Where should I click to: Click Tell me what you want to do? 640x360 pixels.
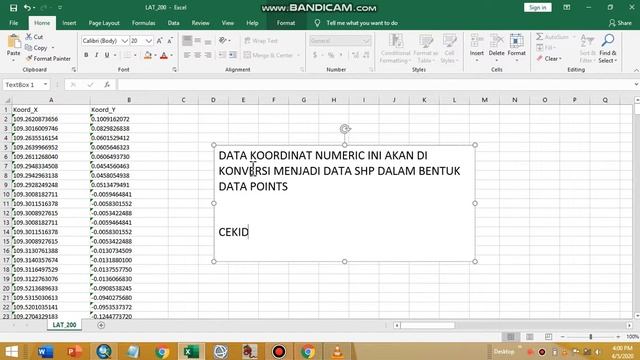pyautogui.click(x=362, y=23)
